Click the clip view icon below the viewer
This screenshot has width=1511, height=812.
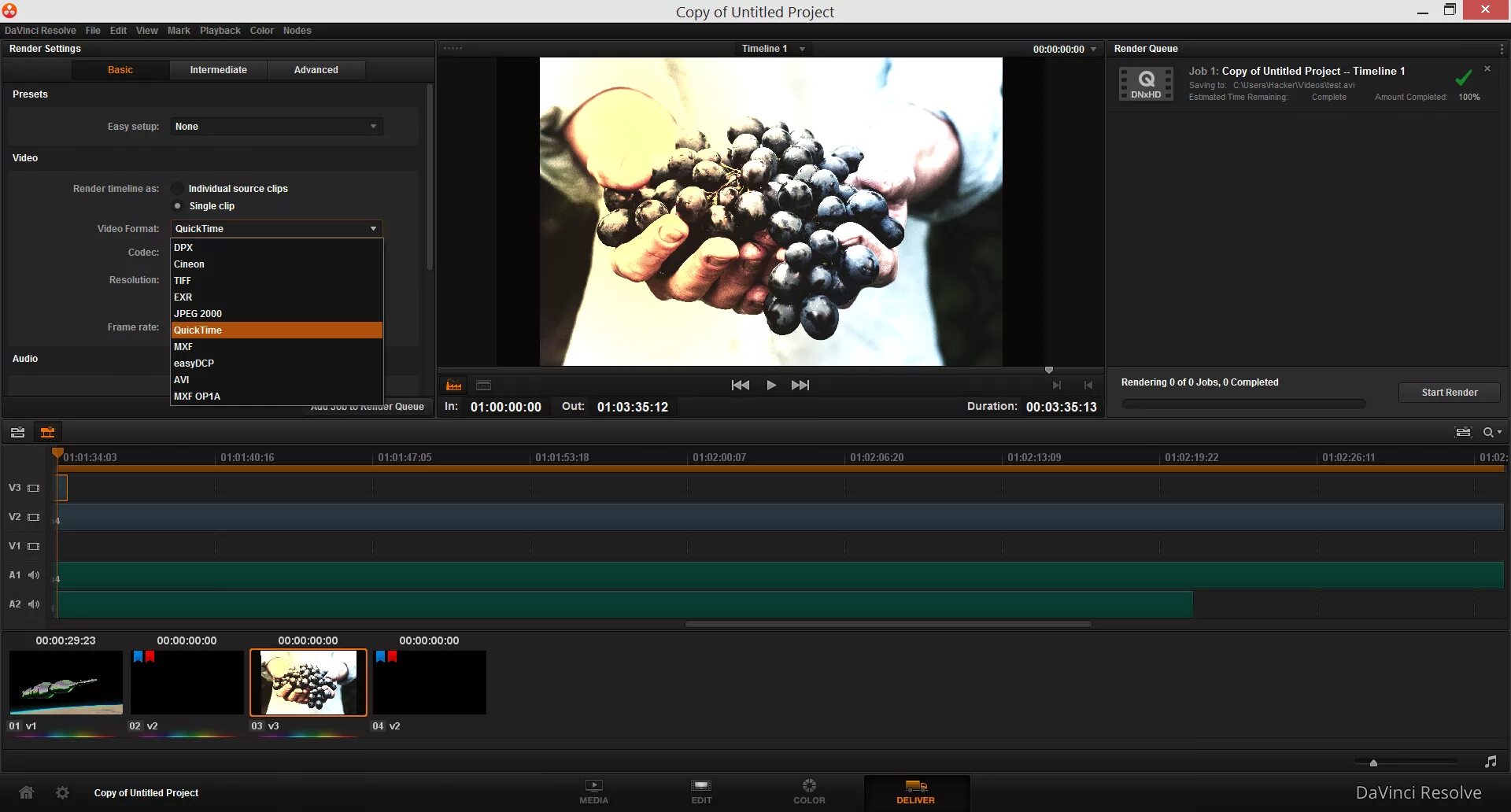484,386
